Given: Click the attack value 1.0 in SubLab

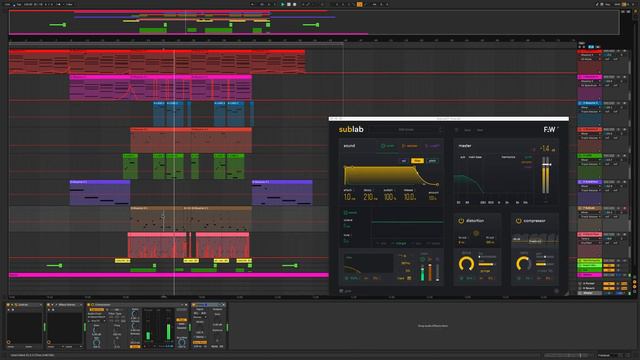Looking at the screenshot, I should [x=348, y=197].
